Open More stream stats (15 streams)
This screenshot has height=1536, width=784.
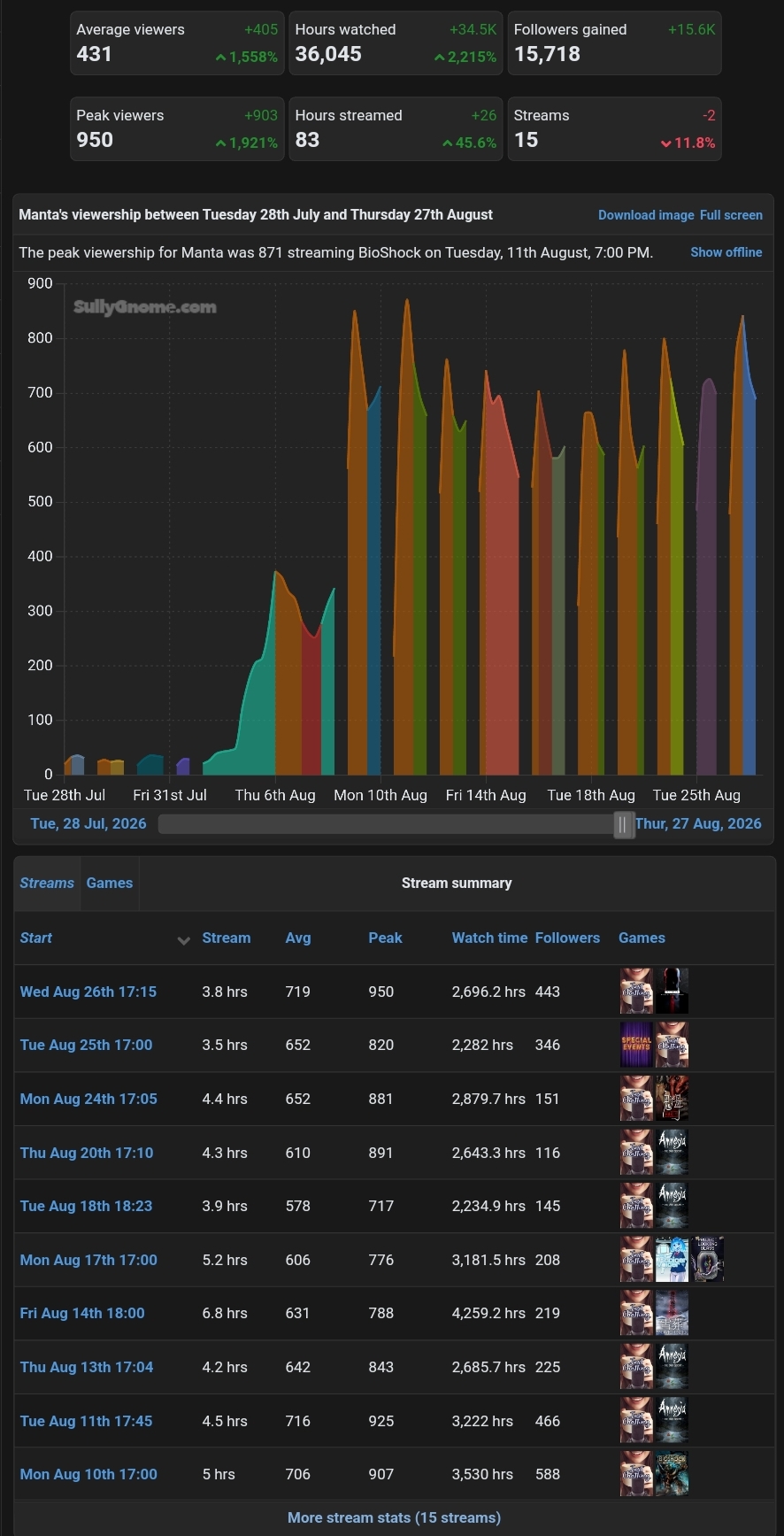394,1517
